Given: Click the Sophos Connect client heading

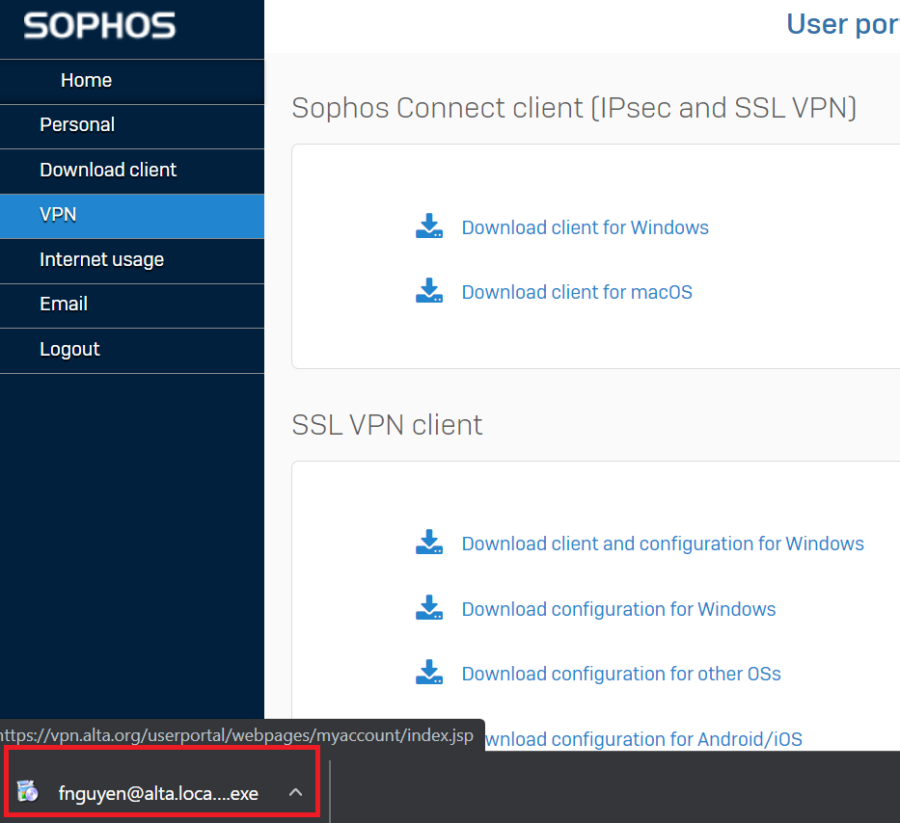Looking at the screenshot, I should tap(574, 108).
